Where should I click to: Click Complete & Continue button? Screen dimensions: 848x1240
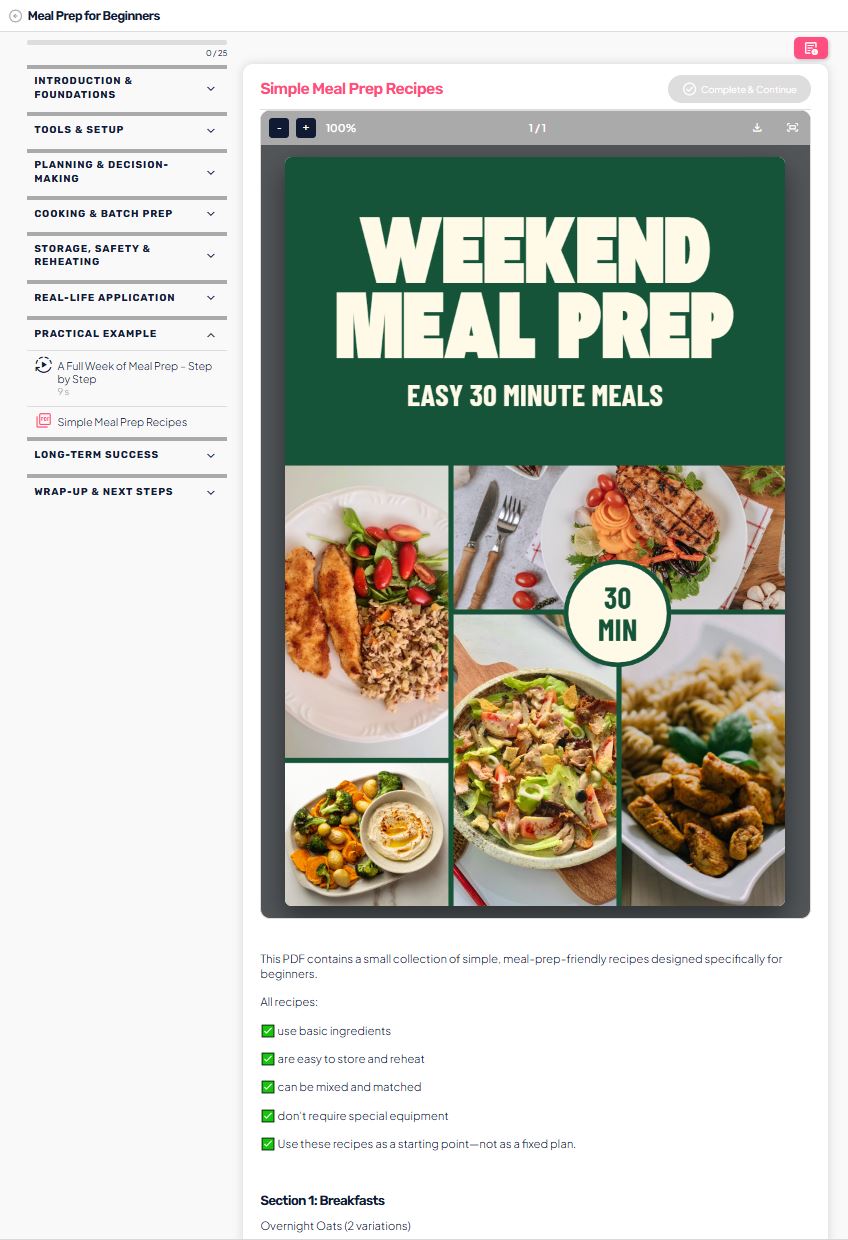pos(739,89)
